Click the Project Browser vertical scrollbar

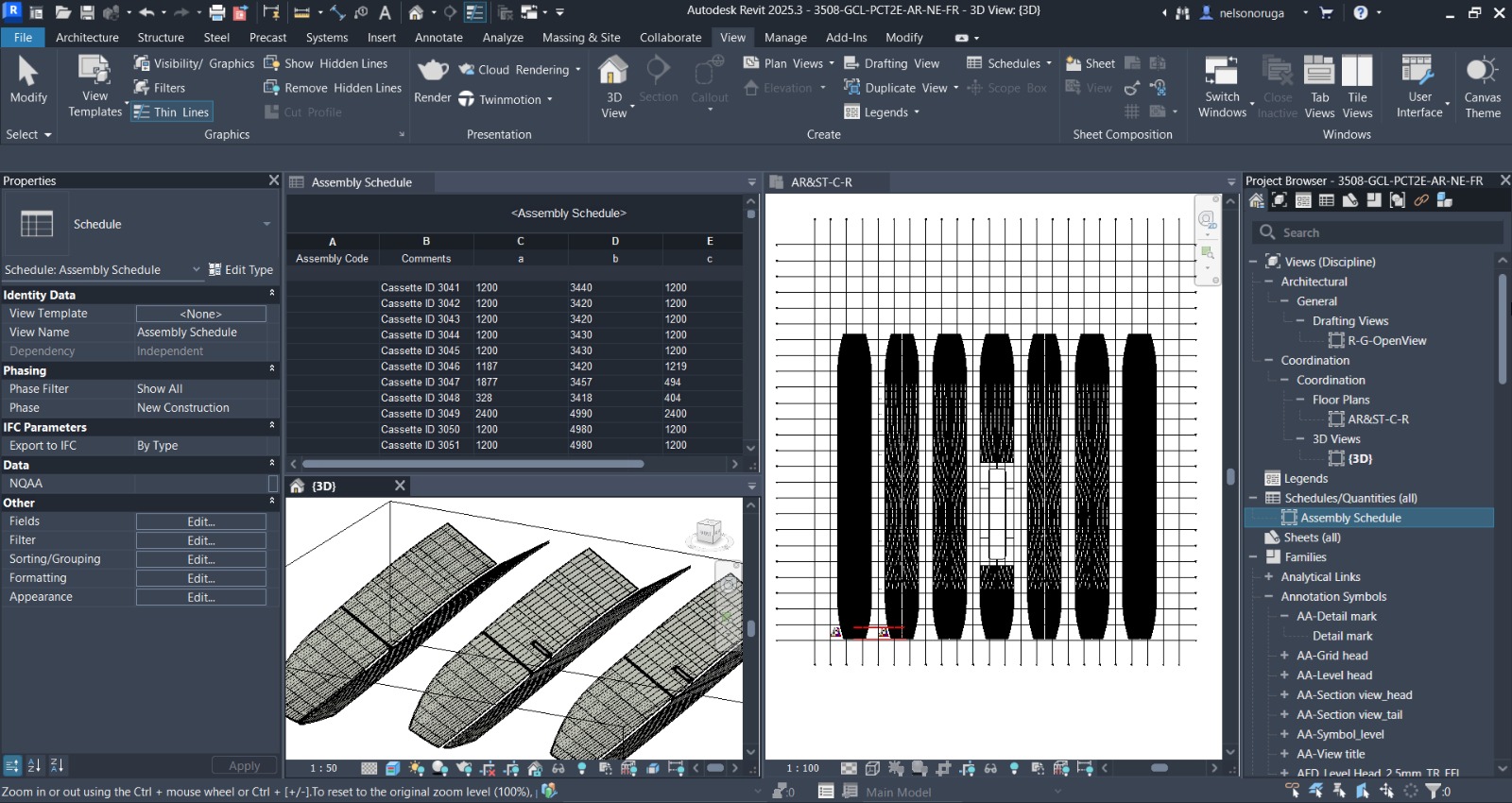pos(1503,329)
